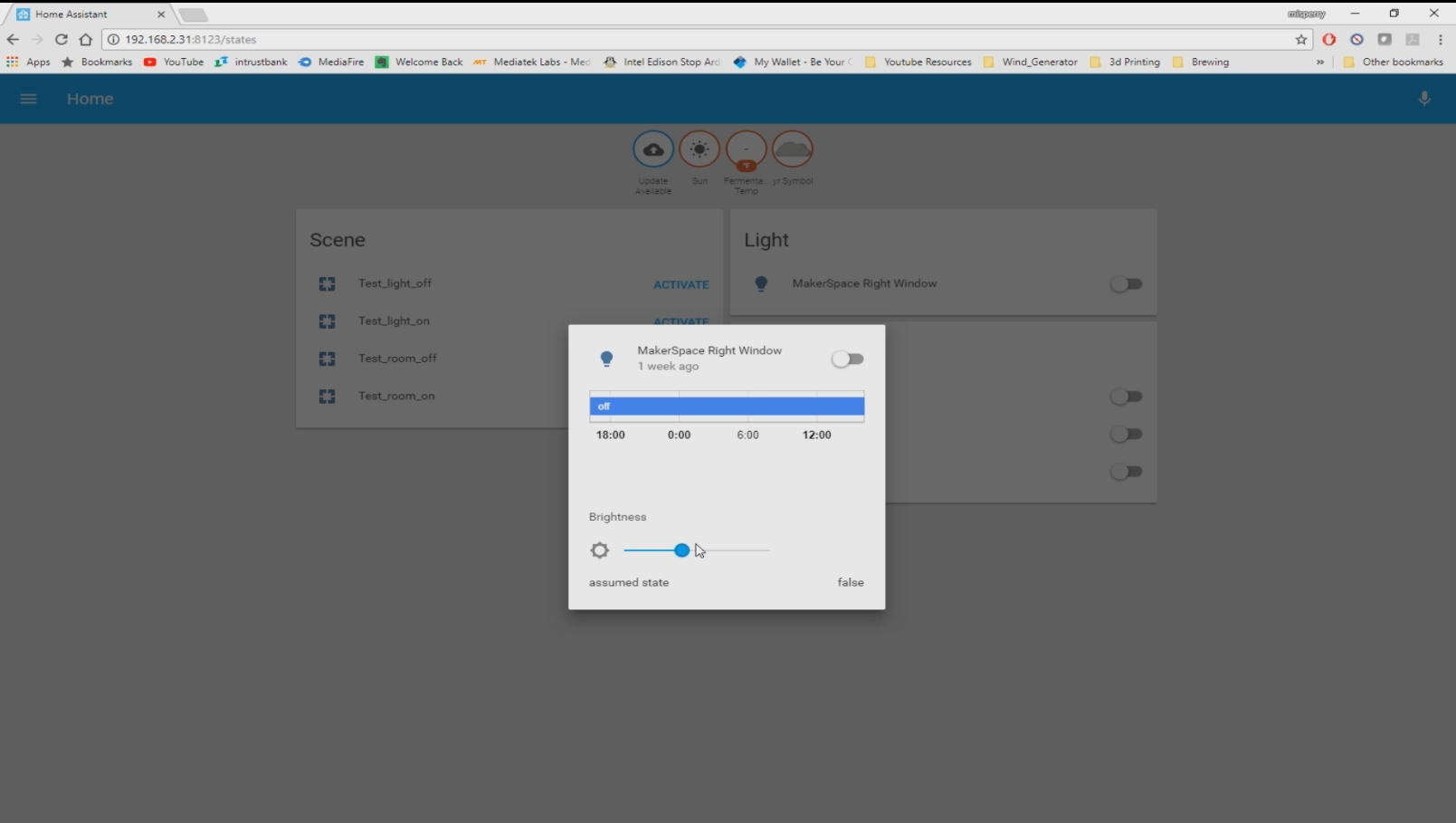Open the weather Symbol cloud badge
1456x823 pixels.
coord(793,149)
